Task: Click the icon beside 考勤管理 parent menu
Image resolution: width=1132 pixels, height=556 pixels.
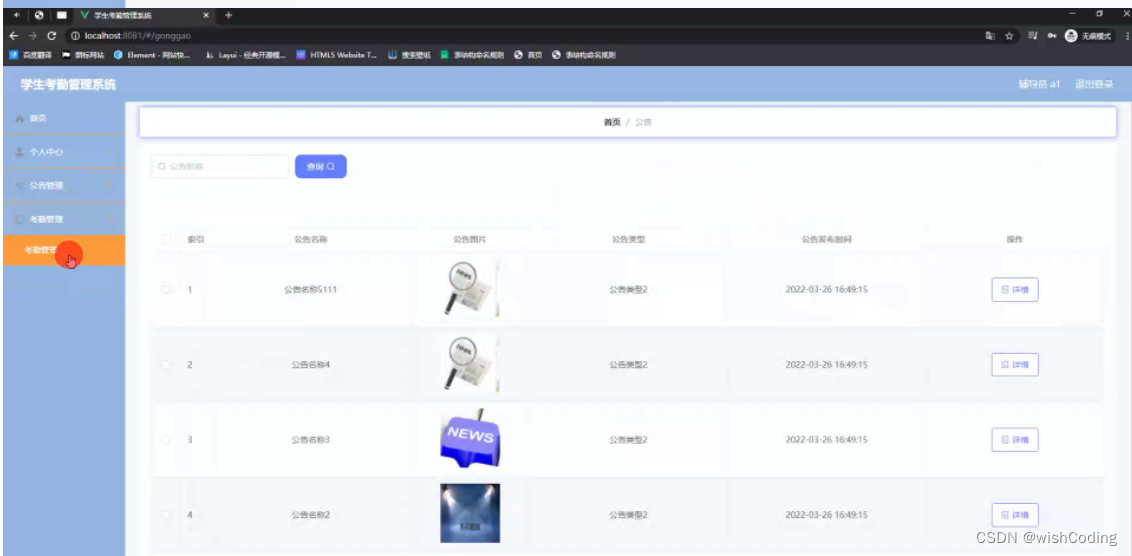Action: 20,219
